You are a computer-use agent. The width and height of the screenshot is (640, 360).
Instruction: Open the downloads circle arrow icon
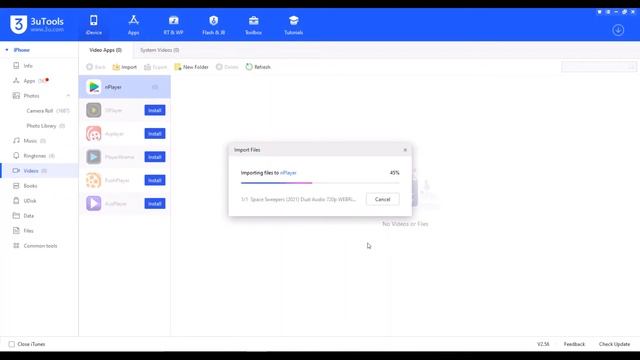618,30
